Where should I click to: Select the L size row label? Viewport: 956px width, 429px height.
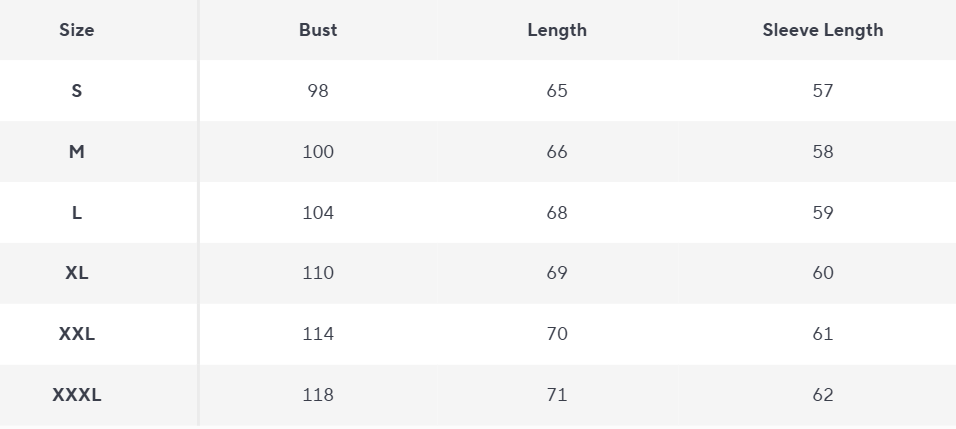coord(77,213)
